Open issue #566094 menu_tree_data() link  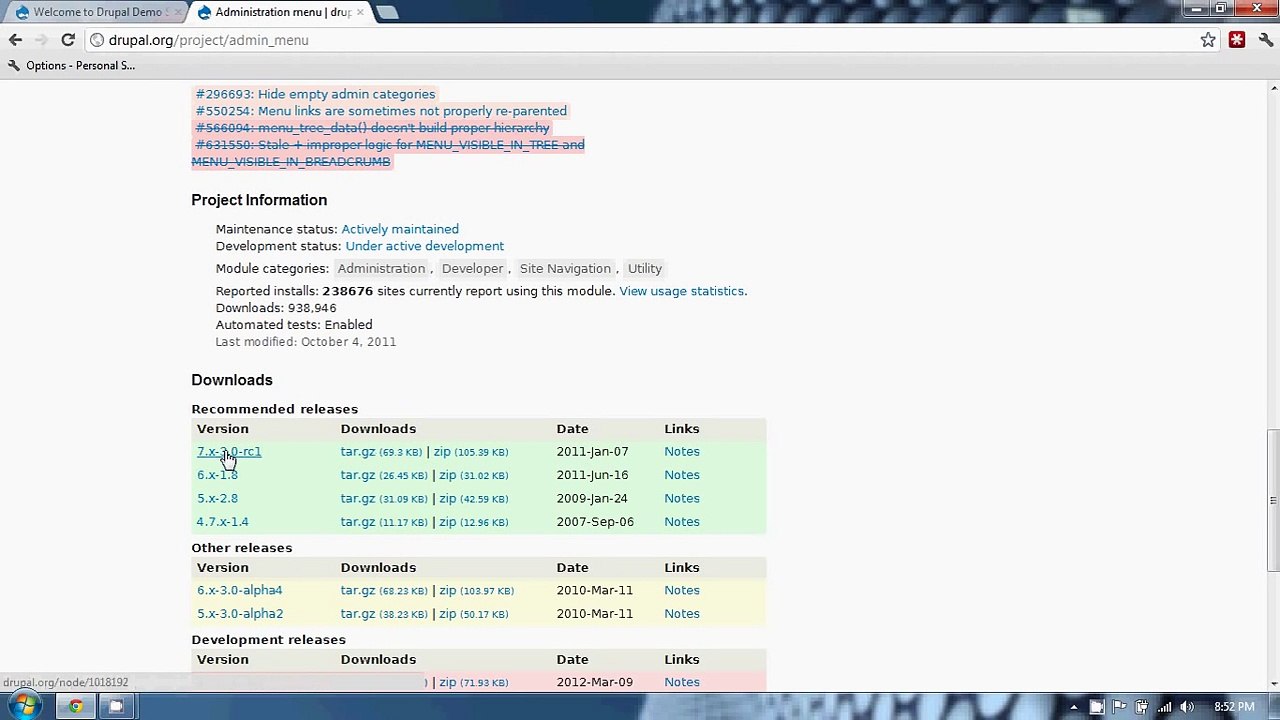tap(372, 128)
